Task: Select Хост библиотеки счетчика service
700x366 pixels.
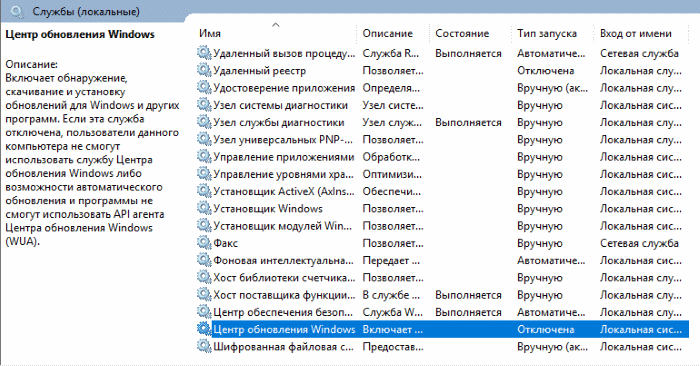Action: 284,278
